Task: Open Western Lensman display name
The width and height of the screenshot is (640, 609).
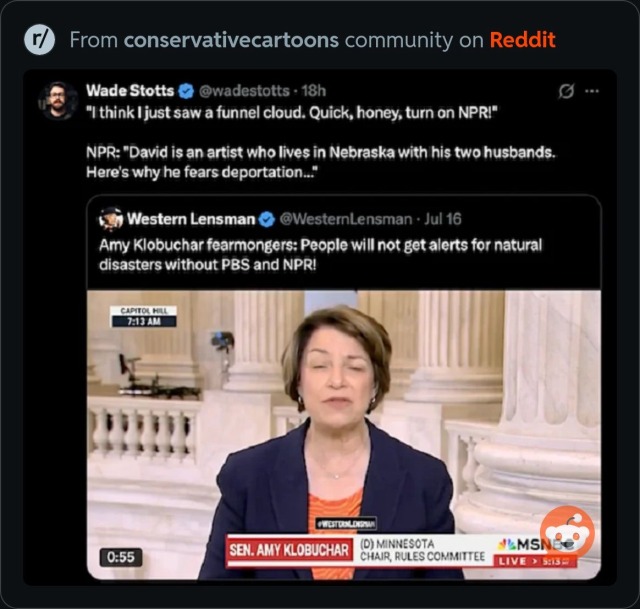Action: (x=191, y=219)
